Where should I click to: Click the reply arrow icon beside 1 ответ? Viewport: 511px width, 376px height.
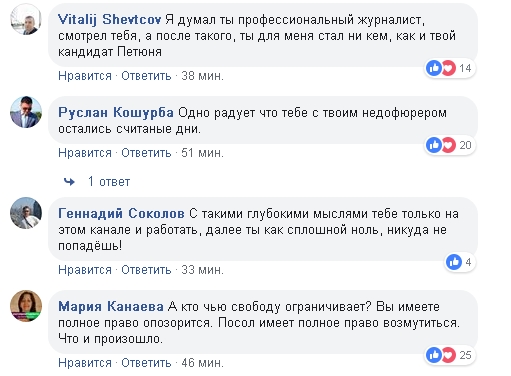pos(69,182)
